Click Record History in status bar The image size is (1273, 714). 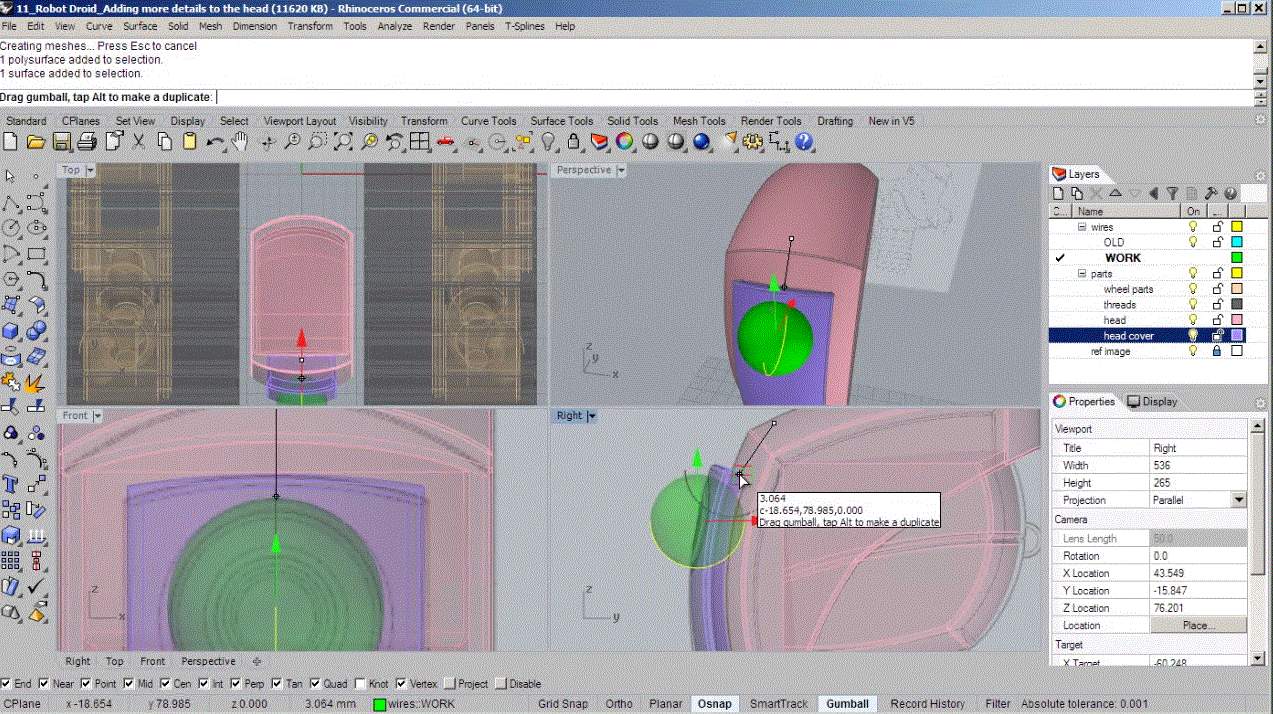point(928,704)
